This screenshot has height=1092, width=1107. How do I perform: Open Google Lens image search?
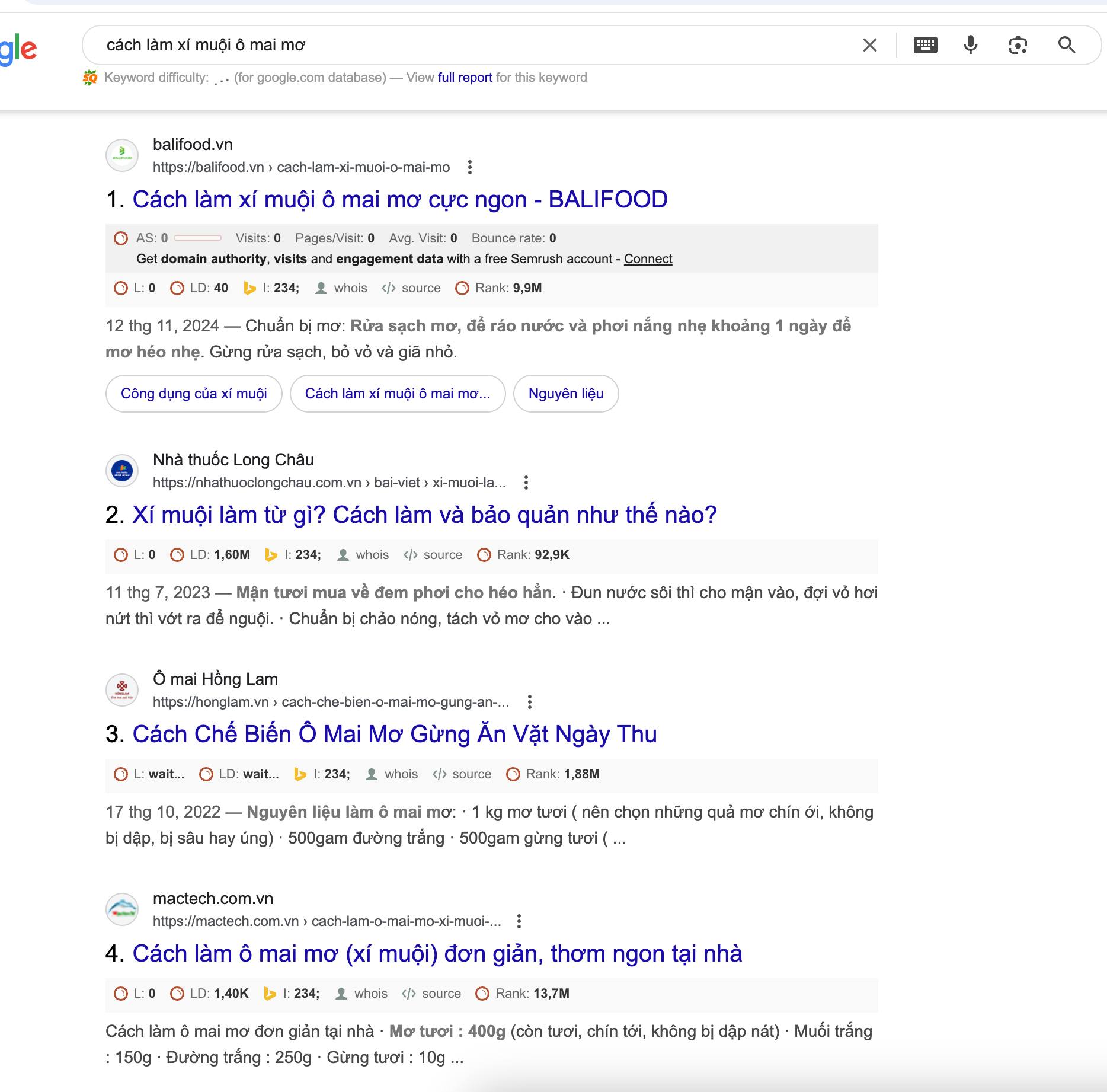click(x=1018, y=45)
